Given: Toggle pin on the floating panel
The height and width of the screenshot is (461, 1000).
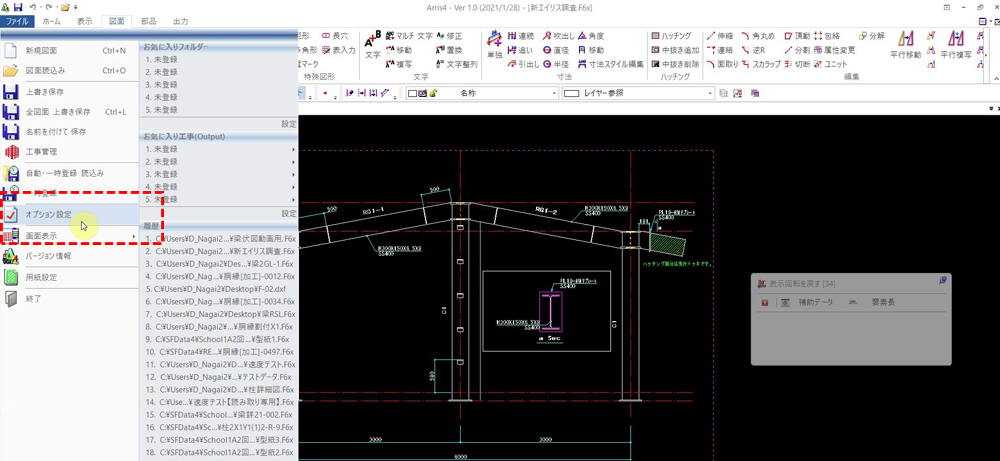Looking at the screenshot, I should pos(943,282).
